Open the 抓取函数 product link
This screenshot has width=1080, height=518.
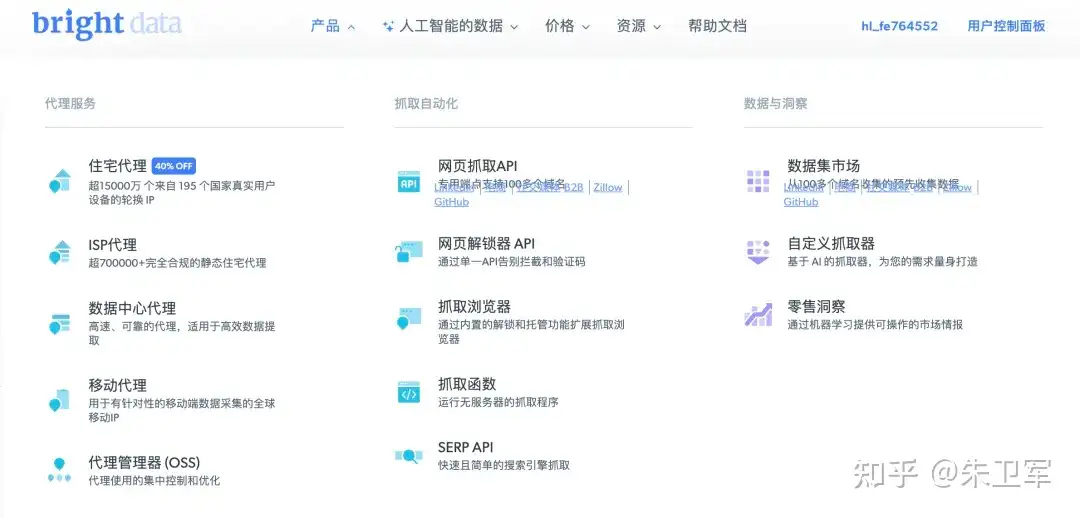click(467, 384)
